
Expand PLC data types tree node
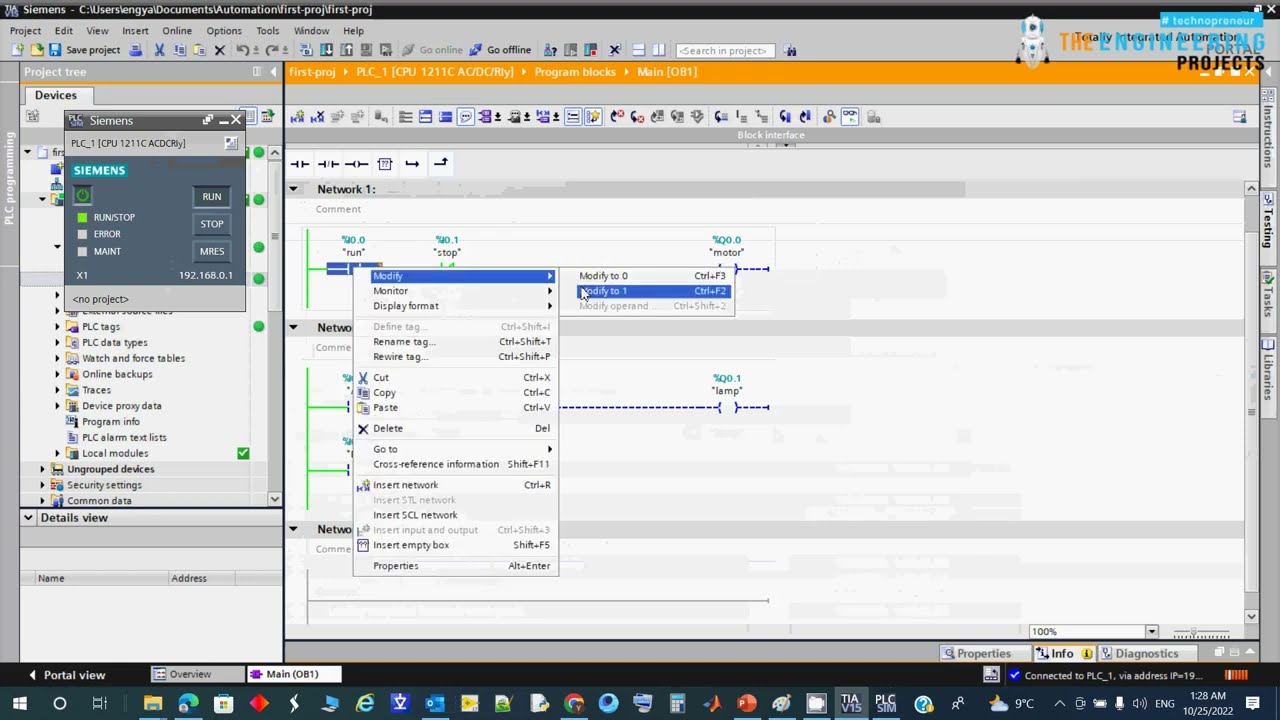58,343
